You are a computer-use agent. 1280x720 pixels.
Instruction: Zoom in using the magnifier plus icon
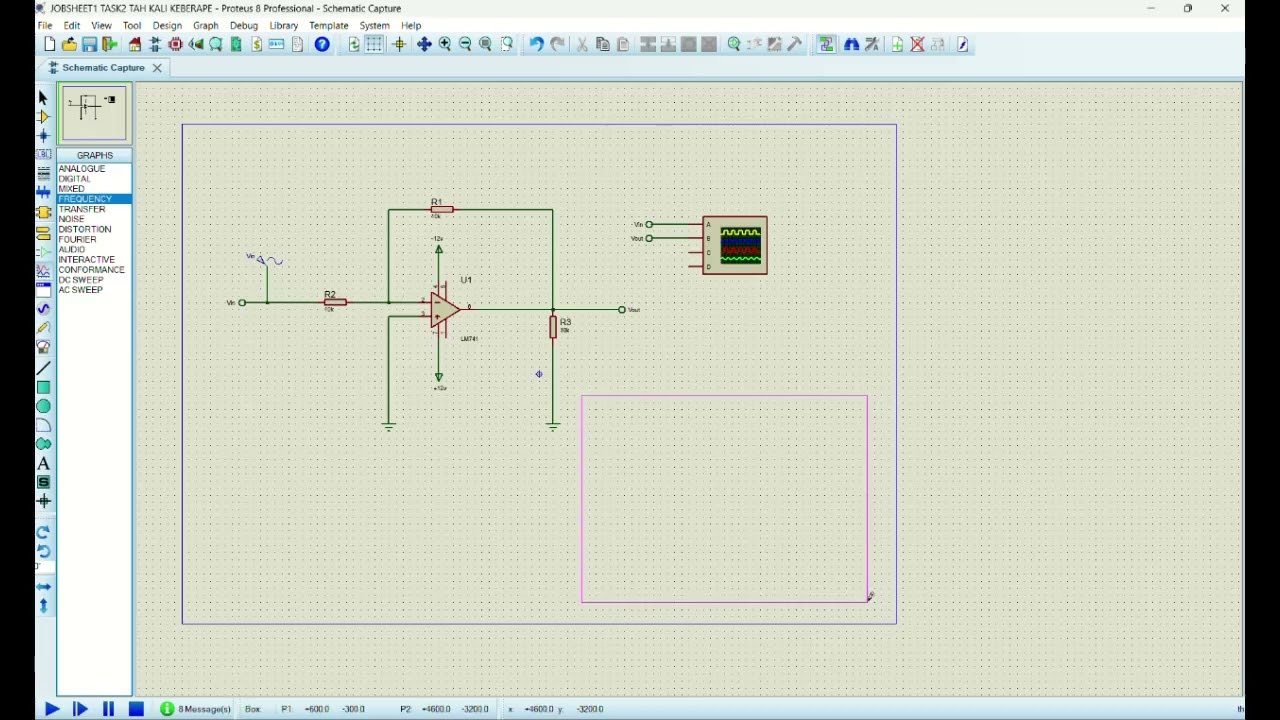(x=445, y=44)
